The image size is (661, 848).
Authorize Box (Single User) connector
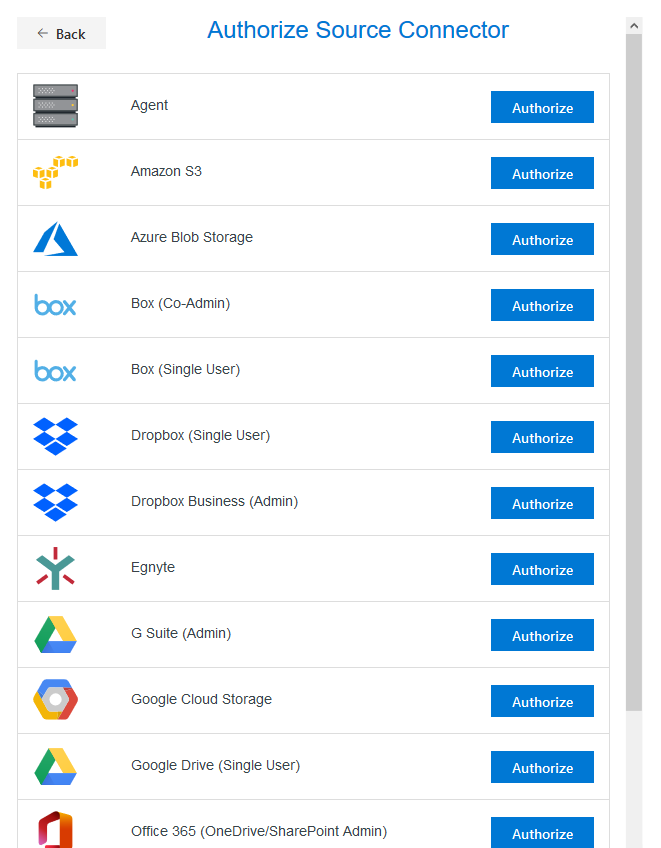point(542,371)
